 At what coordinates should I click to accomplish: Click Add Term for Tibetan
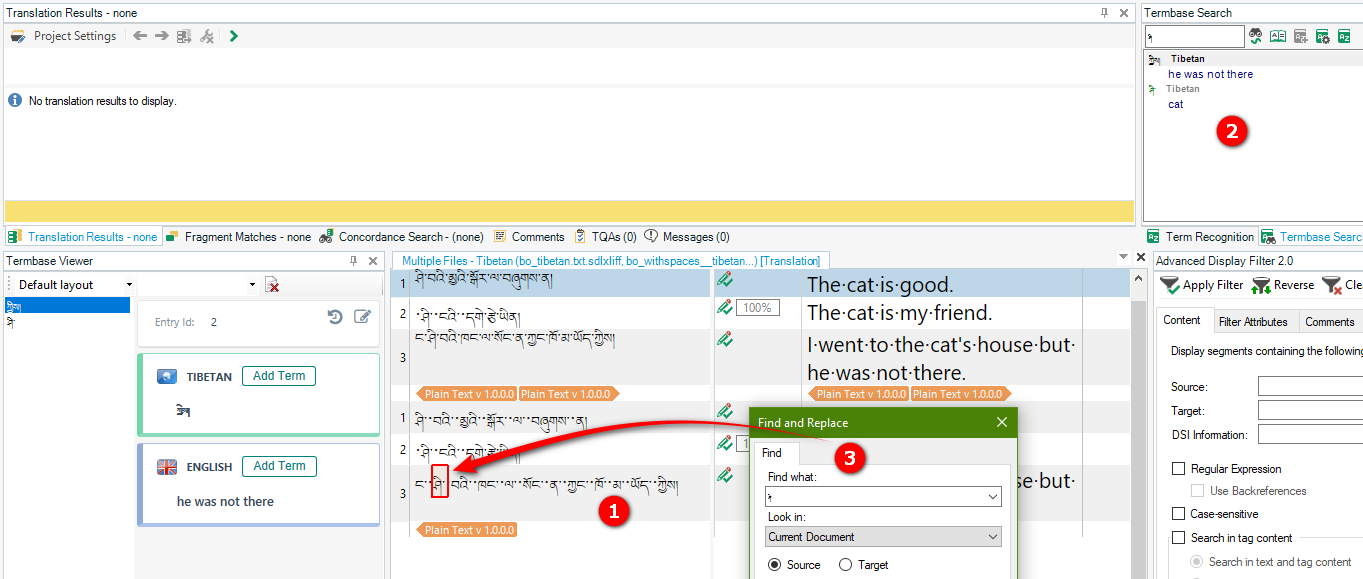click(279, 376)
